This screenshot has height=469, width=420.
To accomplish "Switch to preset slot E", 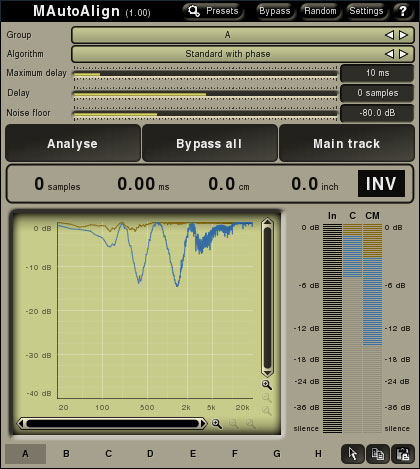I will pyautogui.click(x=193, y=454).
